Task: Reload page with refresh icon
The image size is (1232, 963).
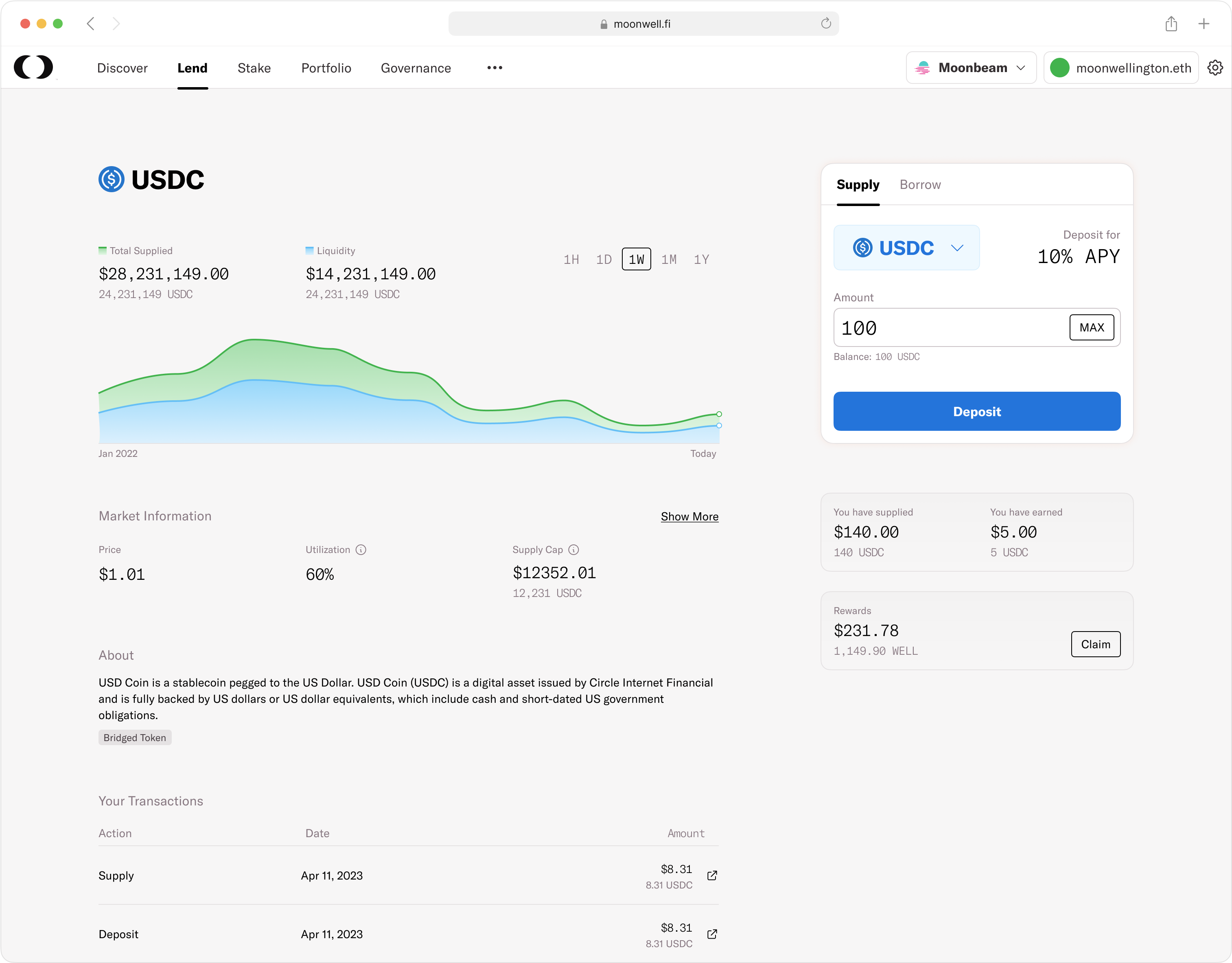Action: point(826,24)
